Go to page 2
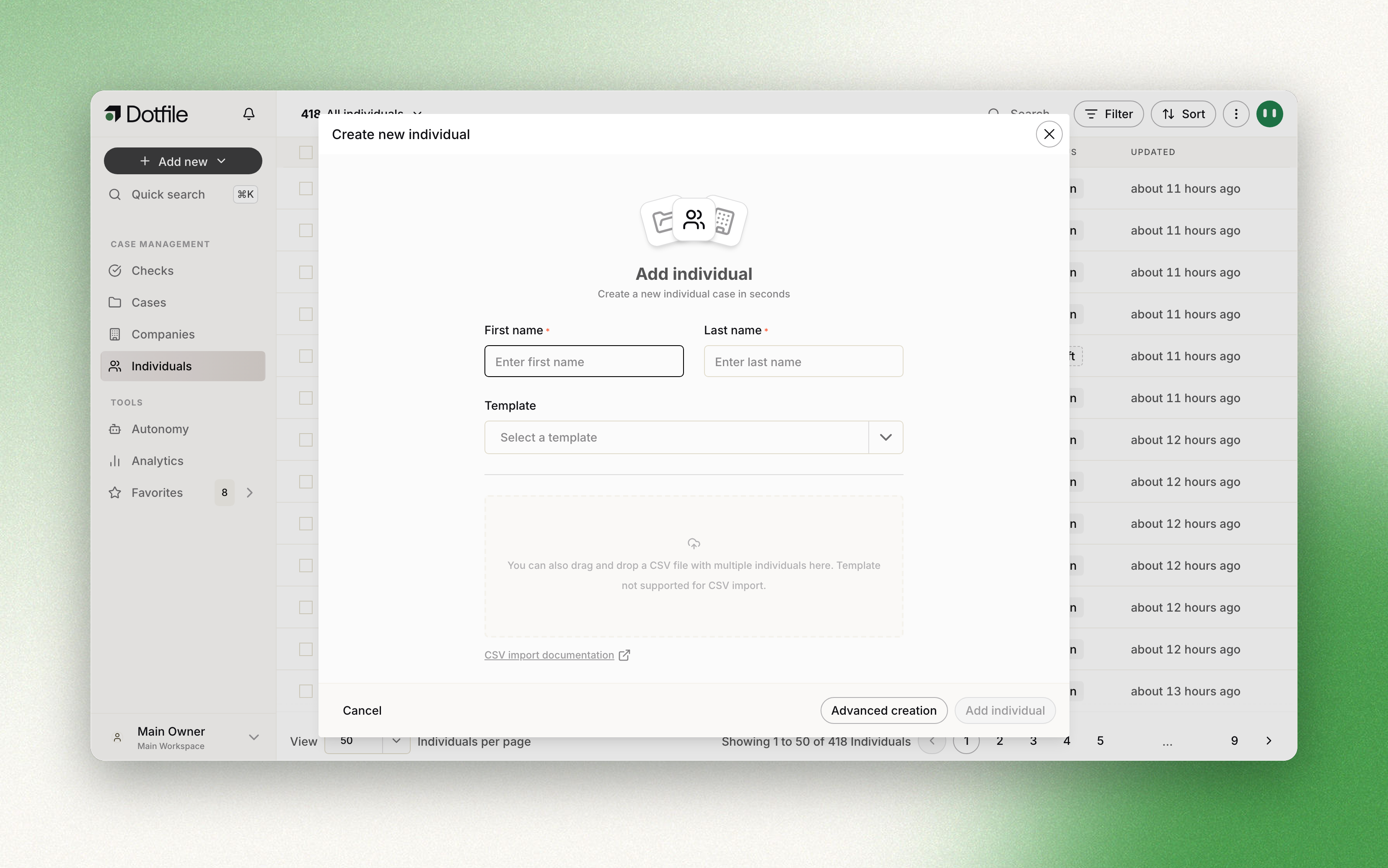The height and width of the screenshot is (868, 1388). pos(999,741)
